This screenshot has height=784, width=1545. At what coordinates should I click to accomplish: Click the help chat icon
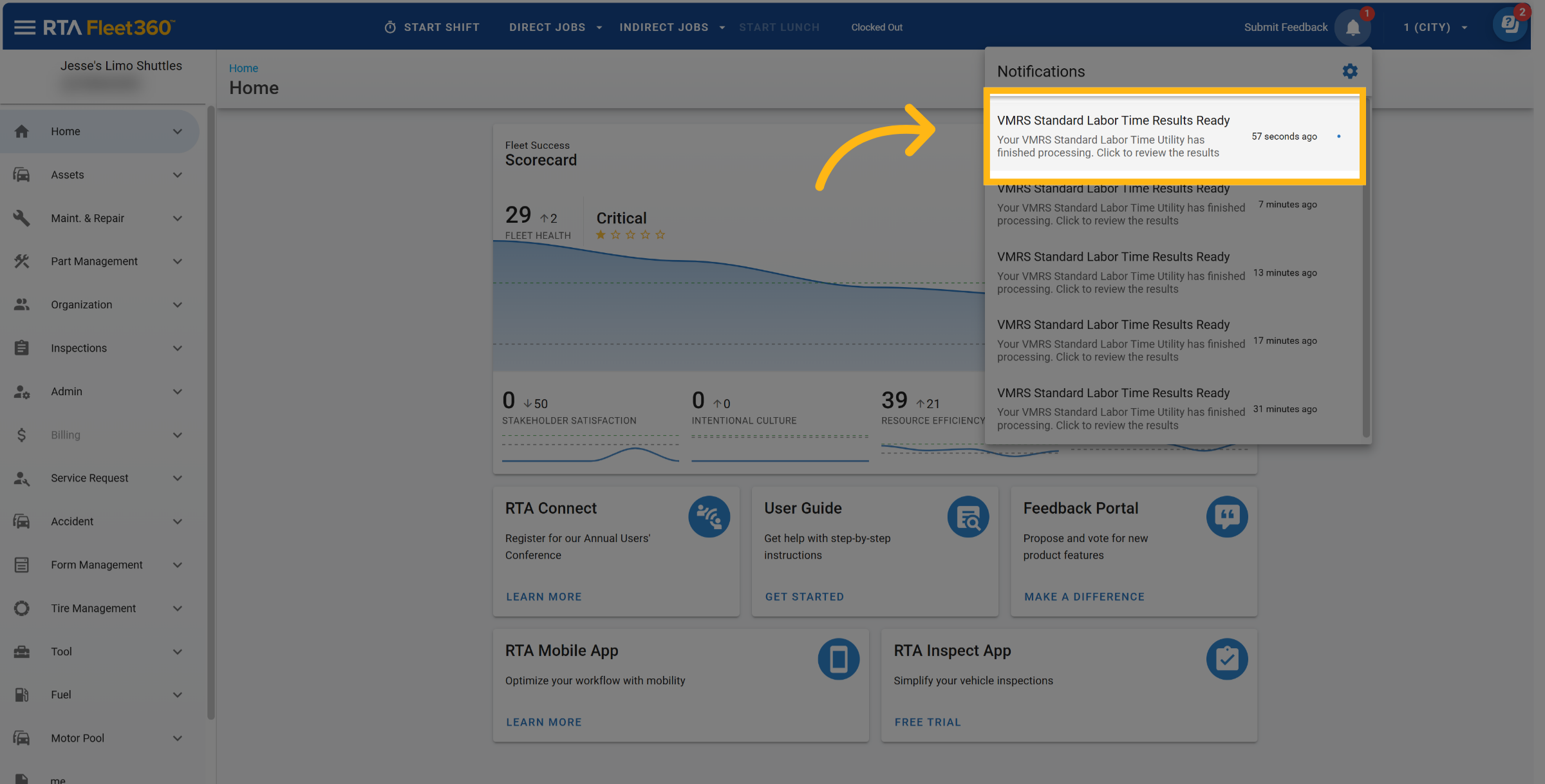point(1509,26)
